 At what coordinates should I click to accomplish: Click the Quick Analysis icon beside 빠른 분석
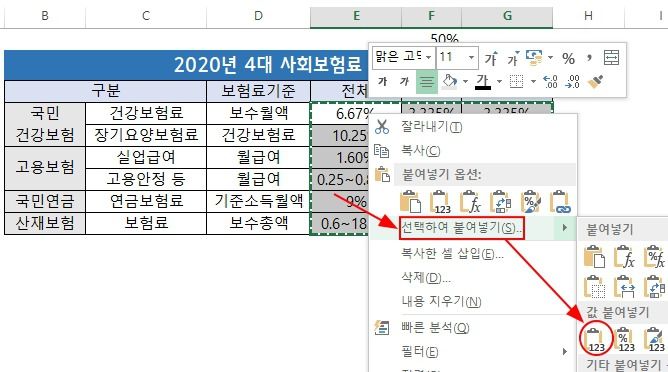(x=382, y=328)
